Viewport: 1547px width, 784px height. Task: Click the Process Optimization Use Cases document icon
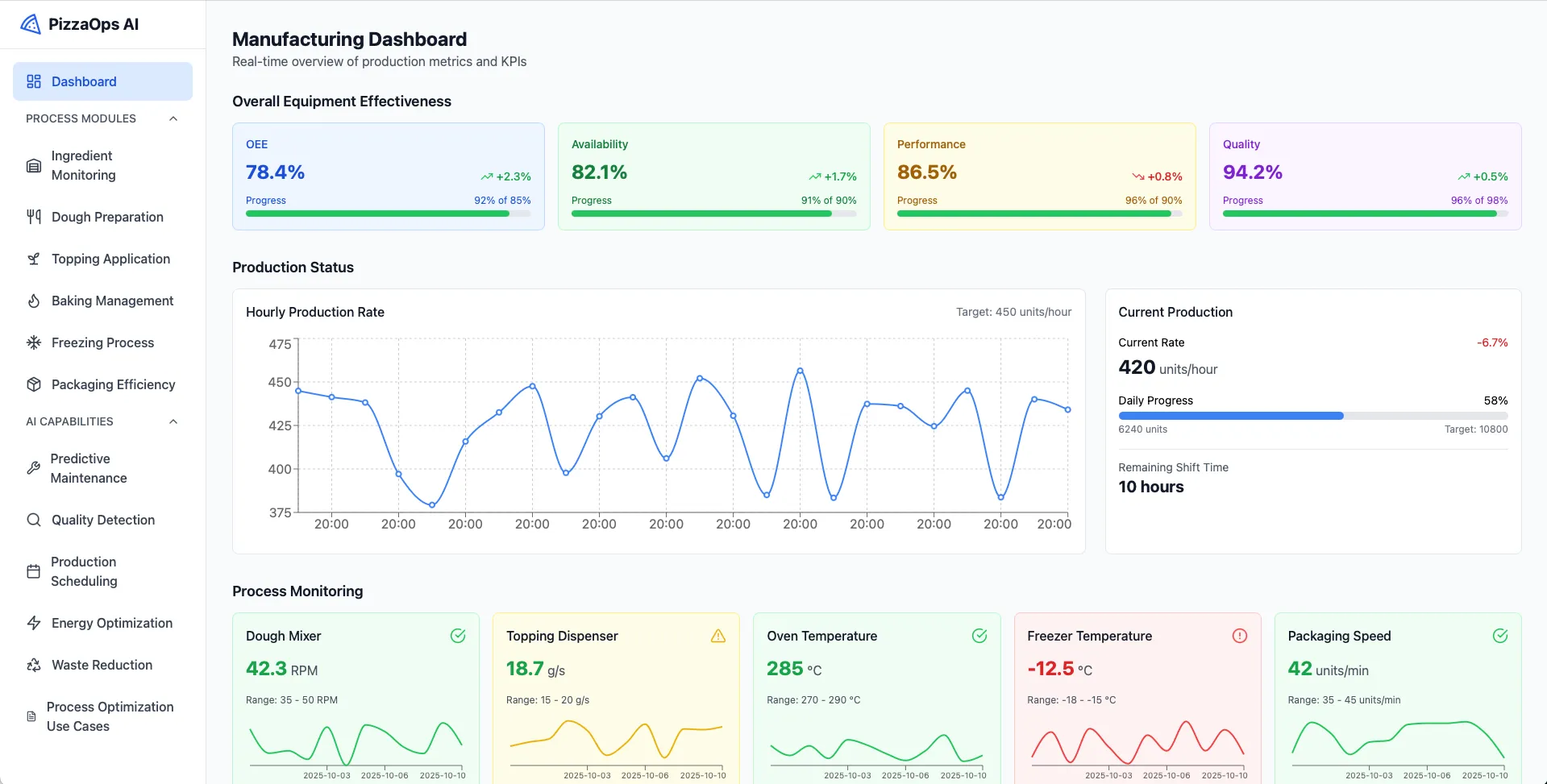tap(31, 716)
